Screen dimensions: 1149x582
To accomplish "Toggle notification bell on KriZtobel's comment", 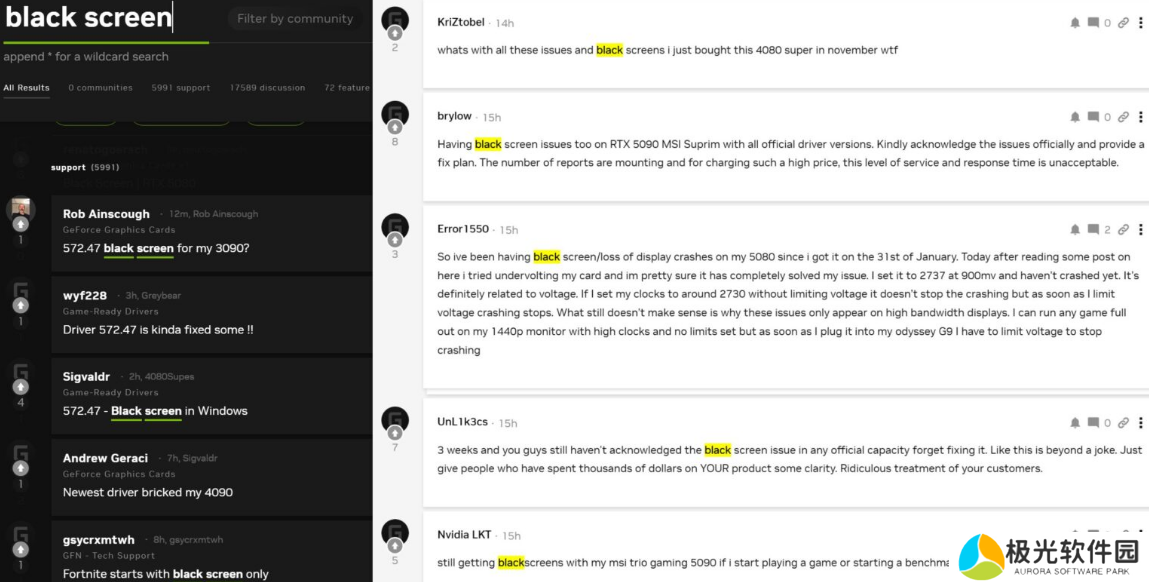I will [1075, 23].
